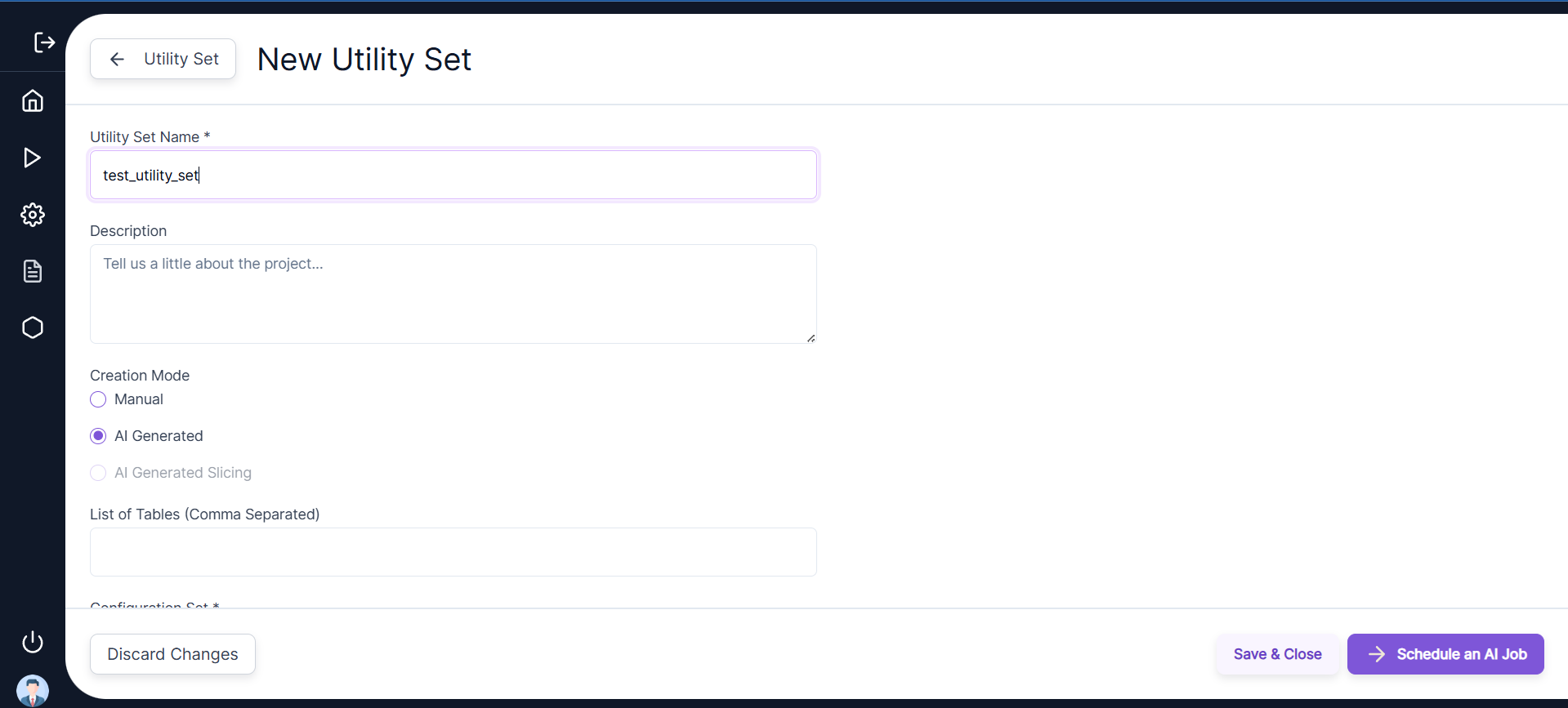Click the Description box resize handle
This screenshot has height=708, width=1568.
pos(811,336)
